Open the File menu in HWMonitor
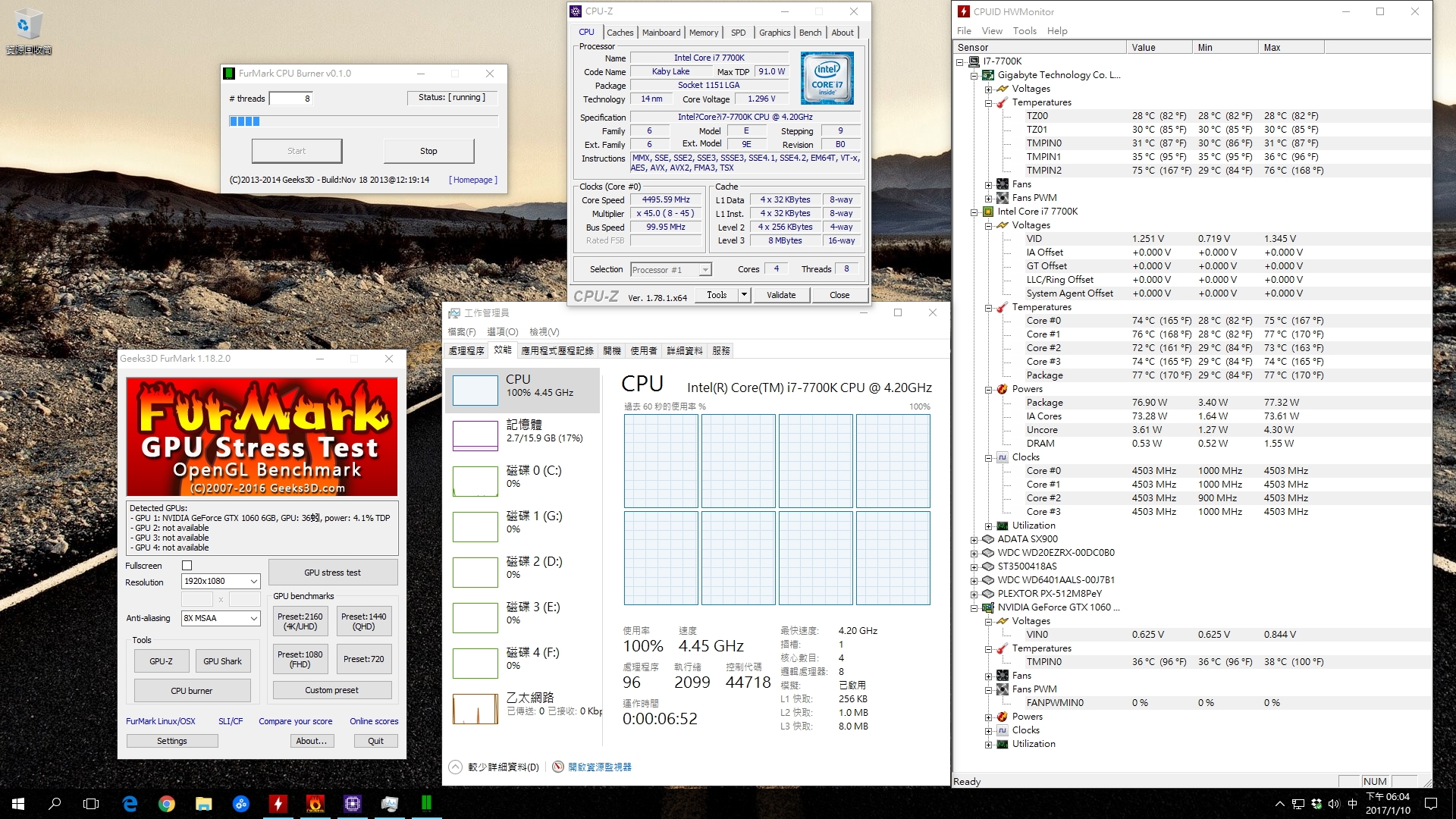This screenshot has height=819, width=1456. click(x=964, y=31)
